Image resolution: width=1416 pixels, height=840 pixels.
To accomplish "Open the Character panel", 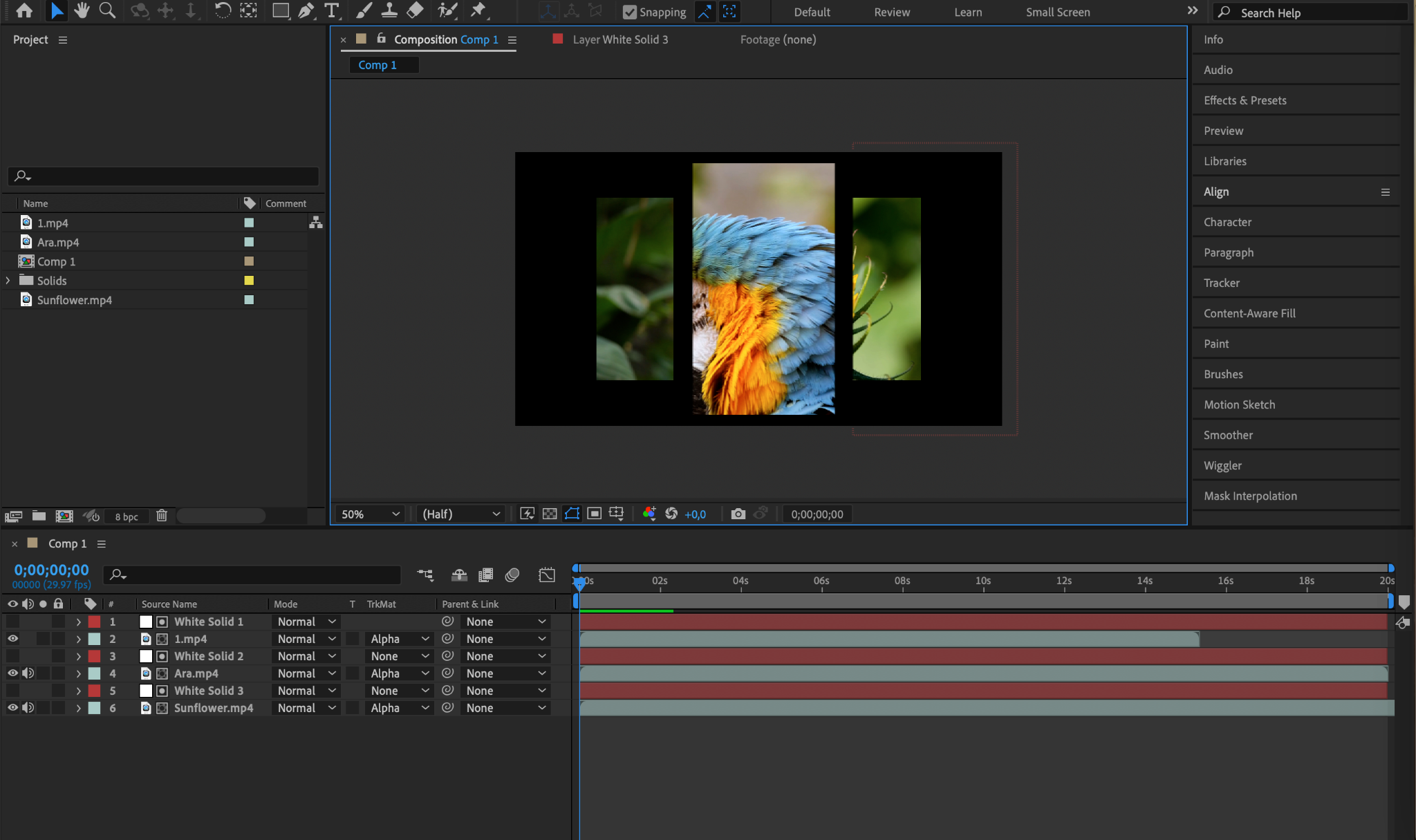I will click(x=1227, y=222).
